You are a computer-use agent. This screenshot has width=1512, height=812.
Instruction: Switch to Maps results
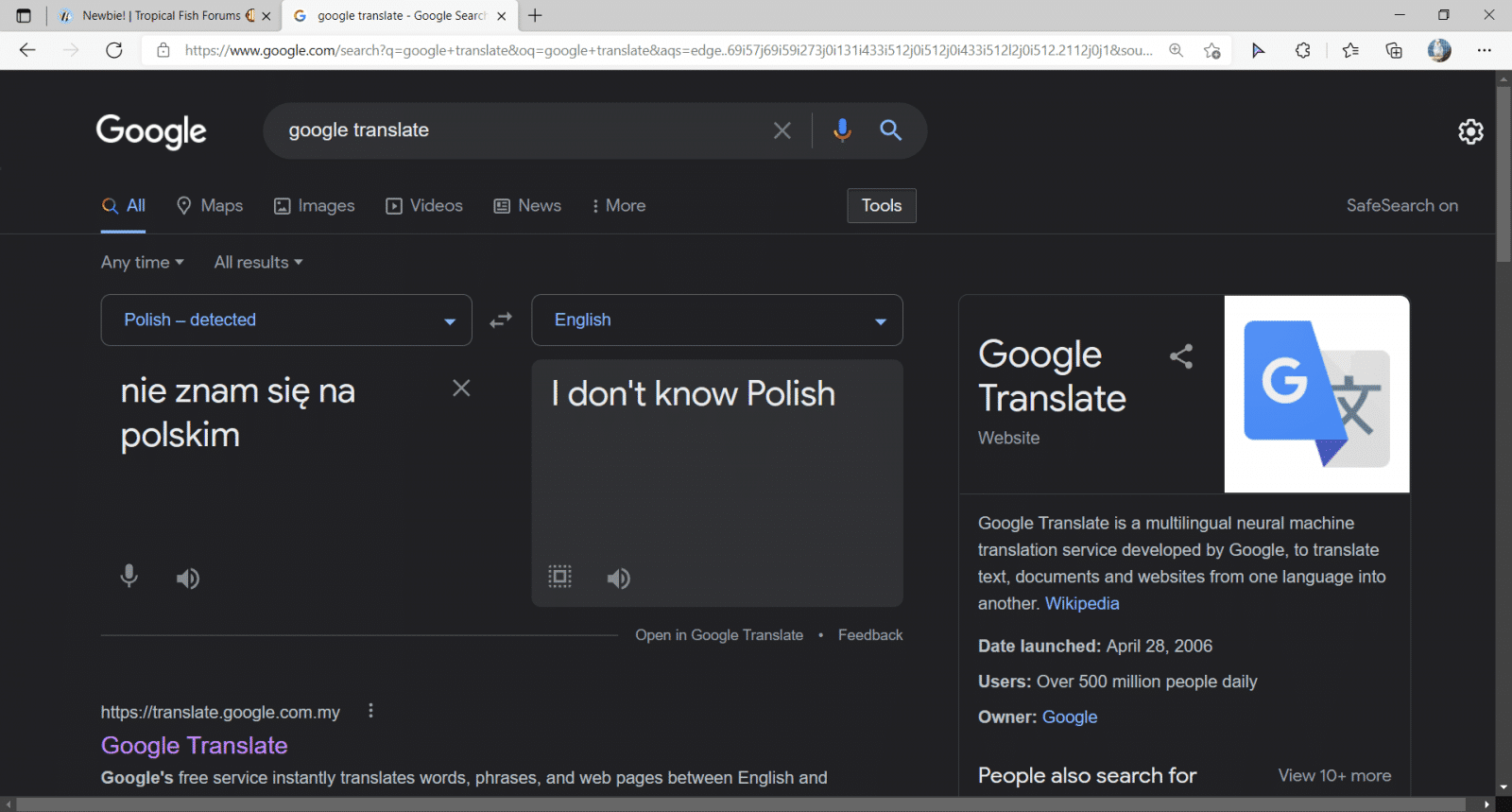point(210,205)
